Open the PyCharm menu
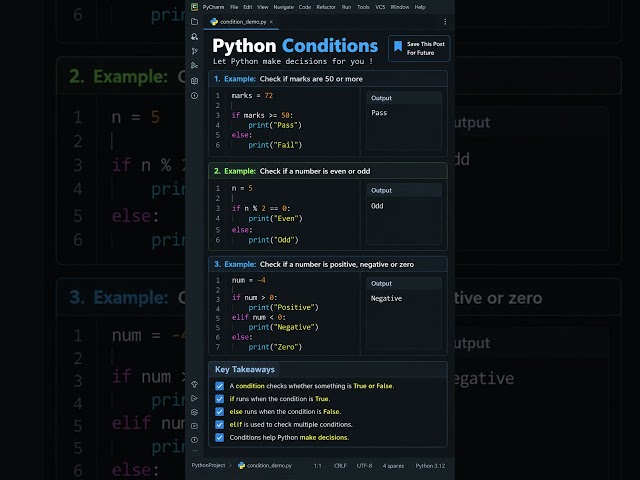The height and width of the screenshot is (480, 640). pyautogui.click(x=213, y=7)
